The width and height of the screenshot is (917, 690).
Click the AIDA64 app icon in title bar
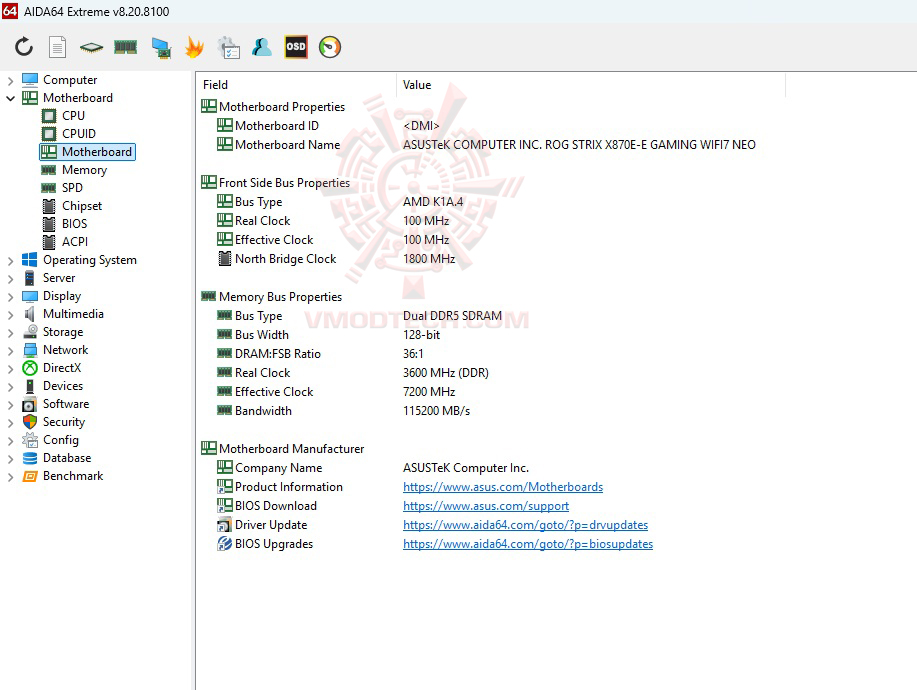coord(10,11)
